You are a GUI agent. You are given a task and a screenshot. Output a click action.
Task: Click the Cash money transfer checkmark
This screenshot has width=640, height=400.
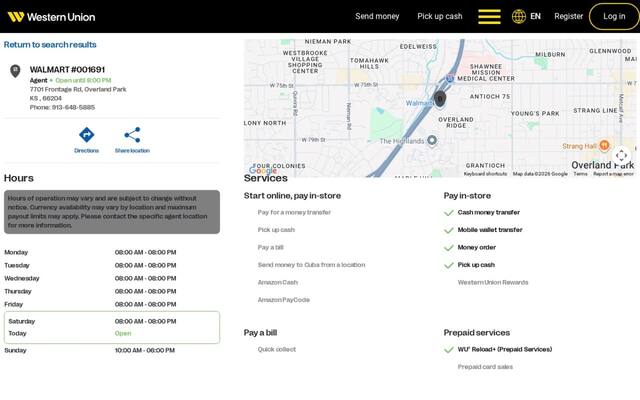(x=449, y=213)
